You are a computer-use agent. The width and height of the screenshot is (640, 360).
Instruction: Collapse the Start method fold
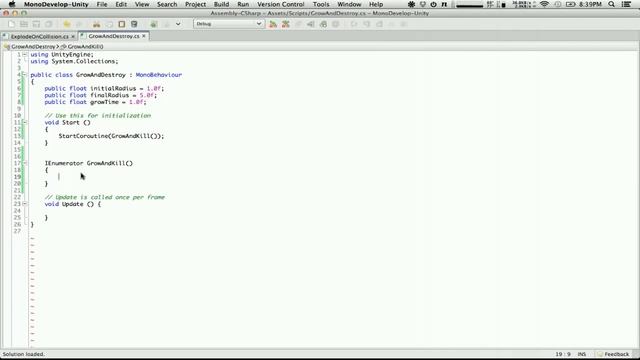point(25,122)
